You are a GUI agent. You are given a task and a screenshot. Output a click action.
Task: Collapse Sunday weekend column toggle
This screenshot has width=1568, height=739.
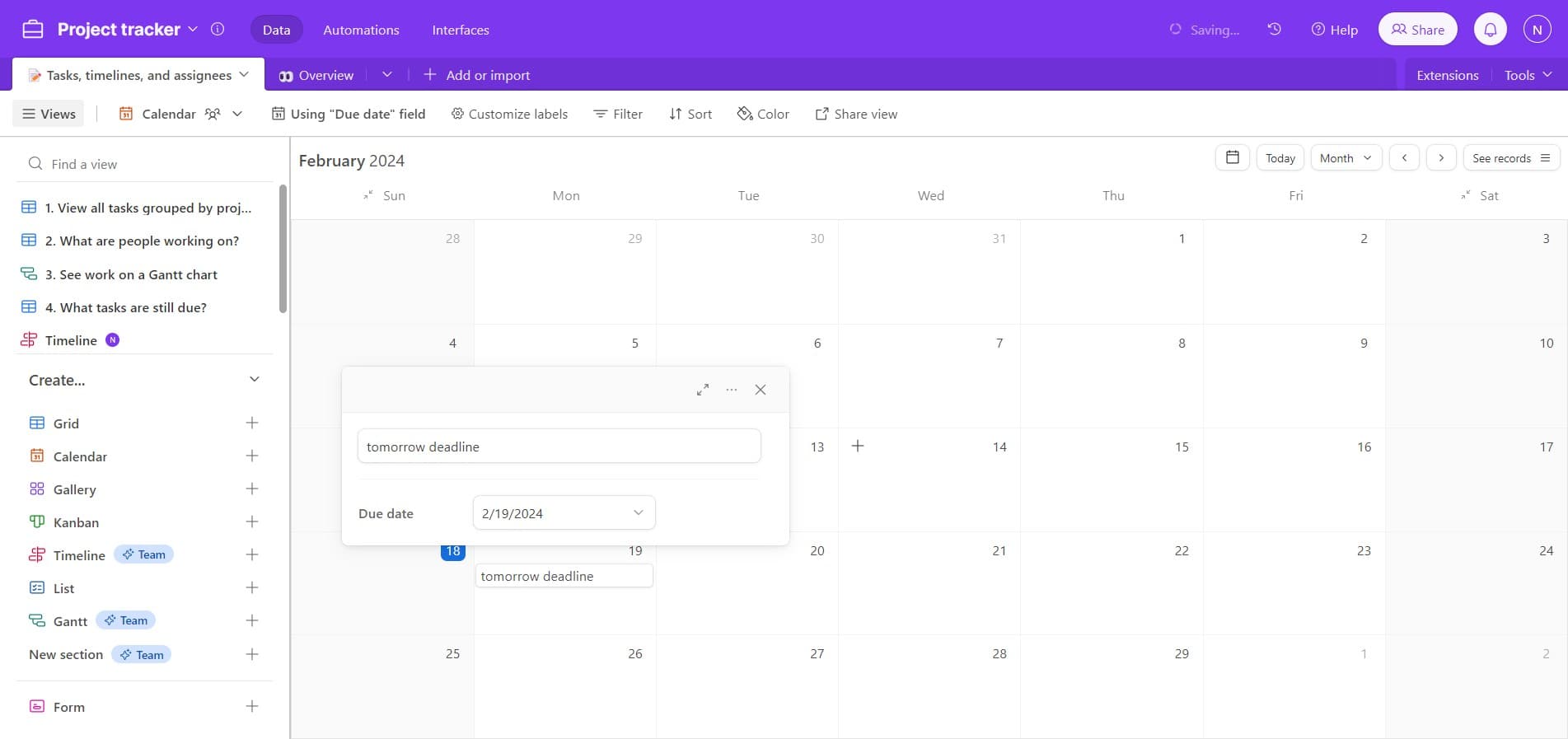[367, 195]
